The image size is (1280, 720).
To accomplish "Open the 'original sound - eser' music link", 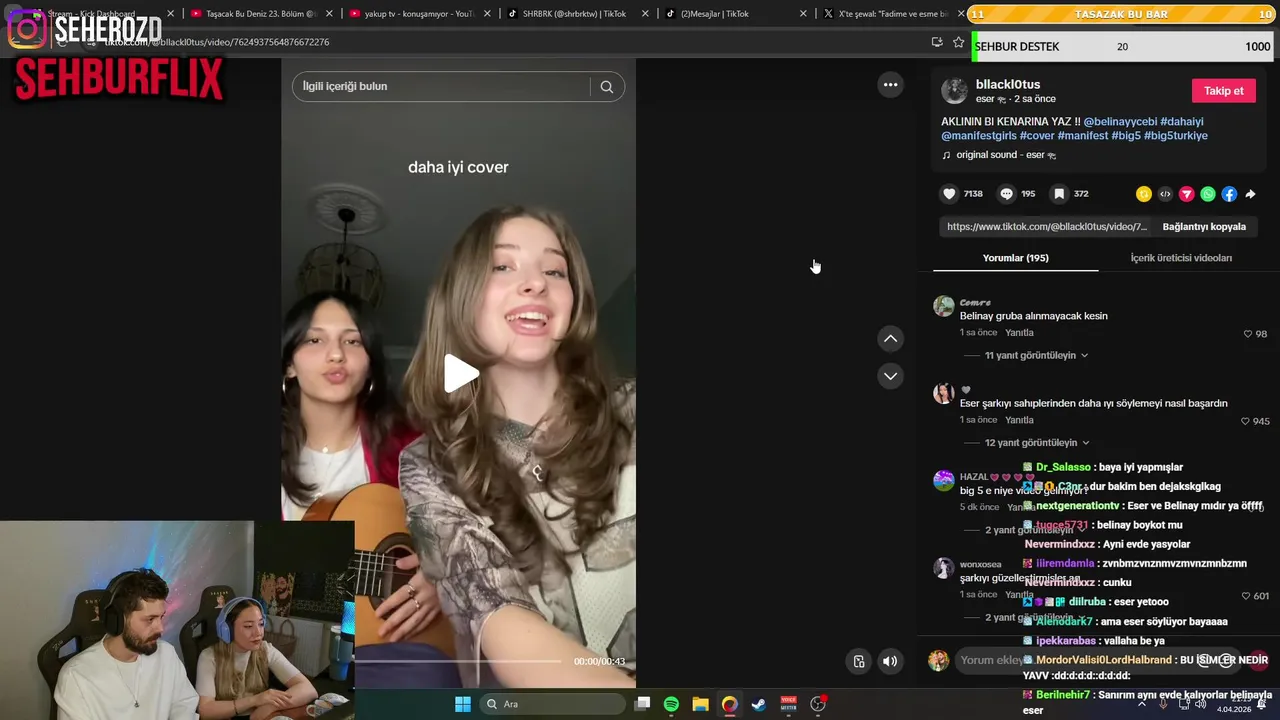I will (x=1000, y=155).
